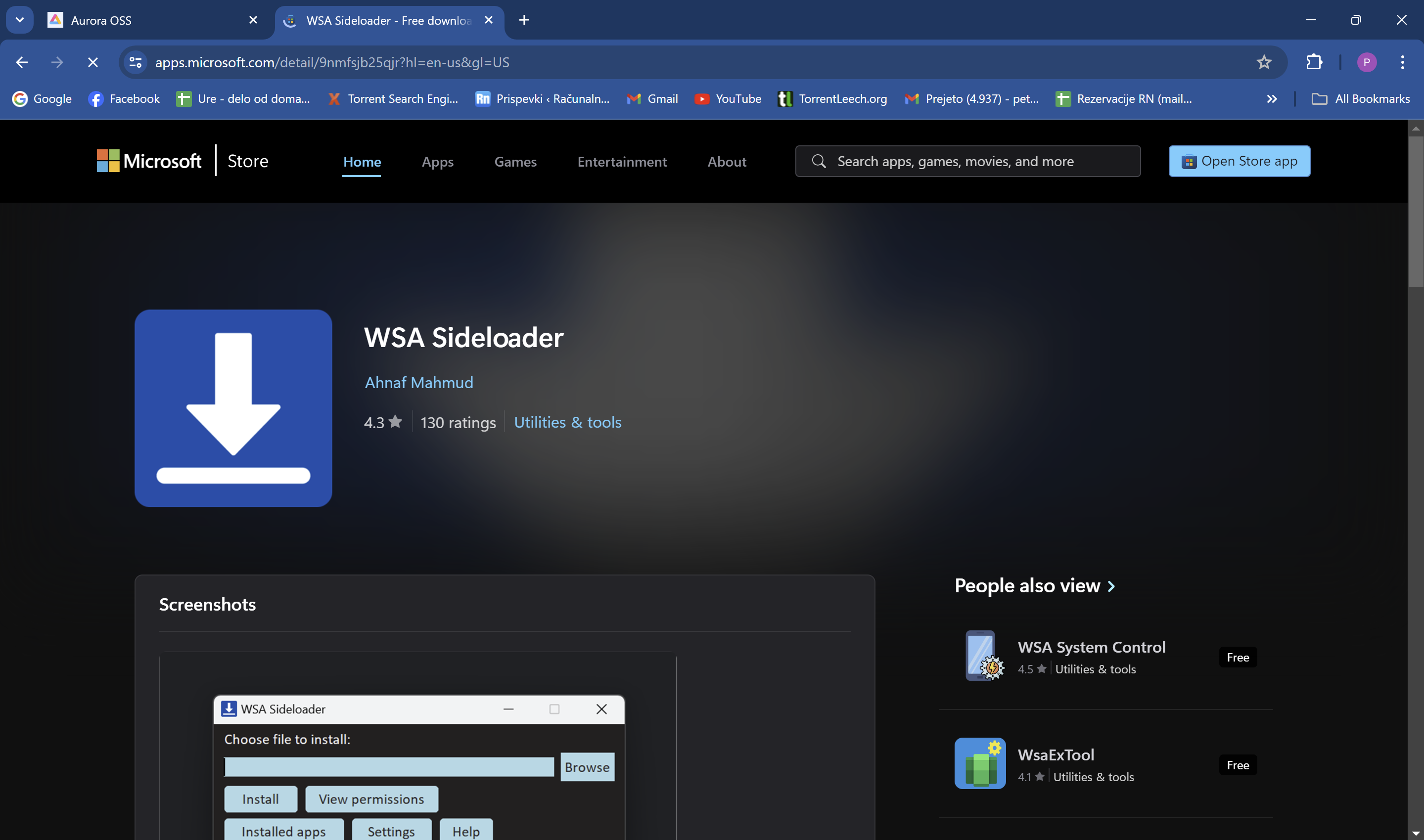The height and width of the screenshot is (840, 1424).
Task: Open the tab search dropdown arrow
Action: 20,20
